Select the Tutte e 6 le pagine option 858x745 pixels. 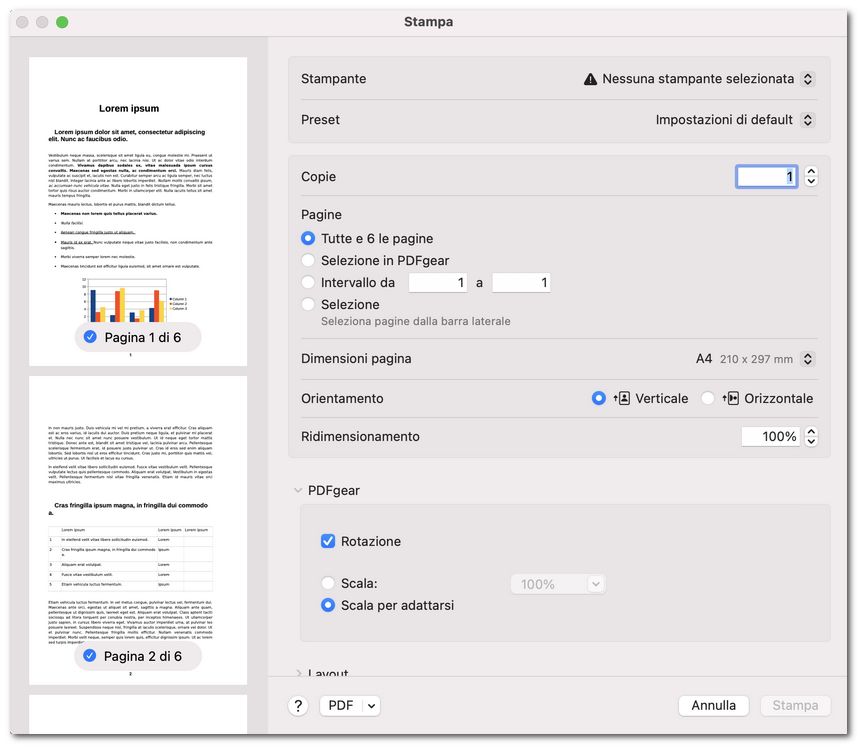pos(309,239)
